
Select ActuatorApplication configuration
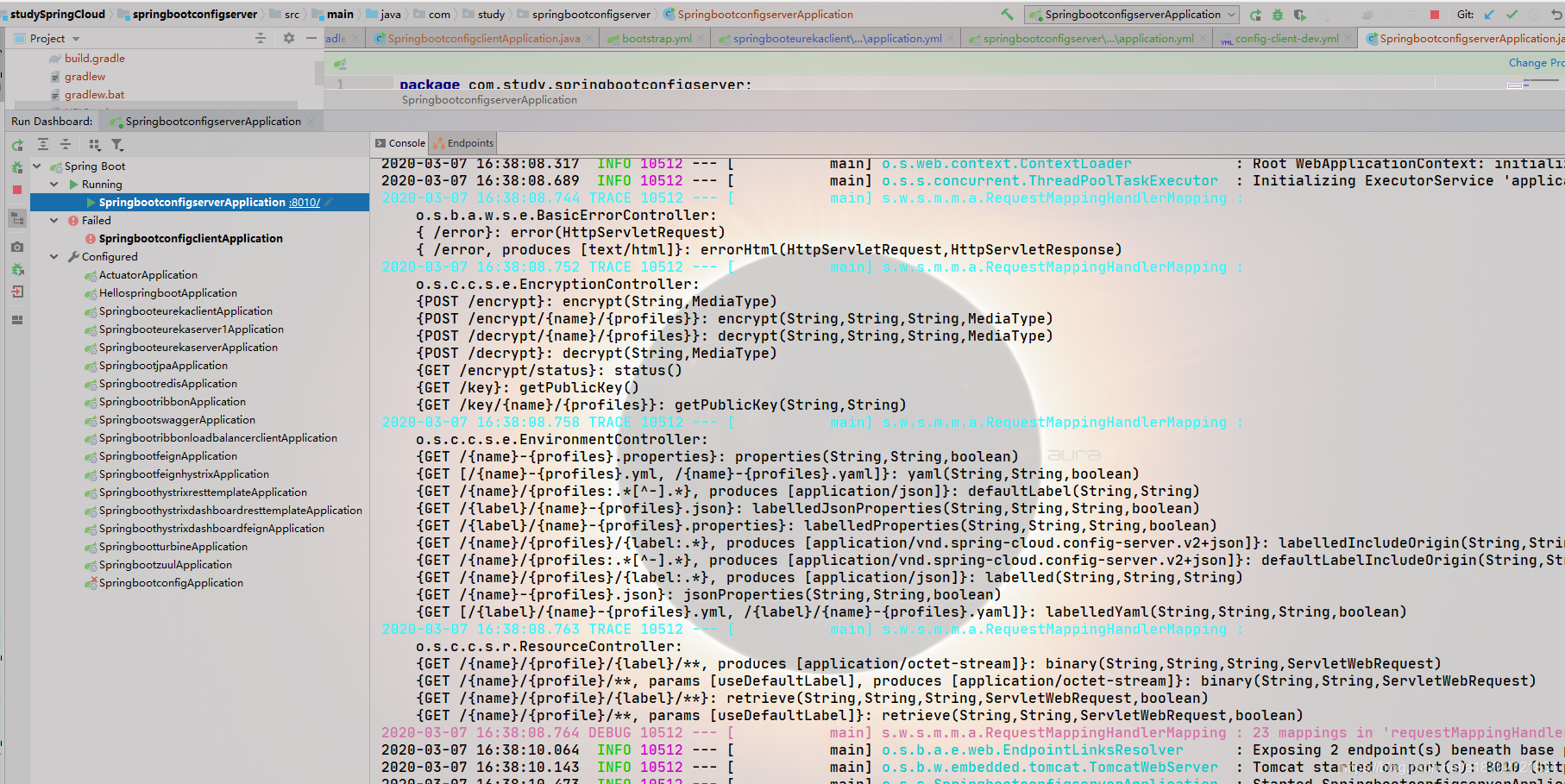(148, 275)
